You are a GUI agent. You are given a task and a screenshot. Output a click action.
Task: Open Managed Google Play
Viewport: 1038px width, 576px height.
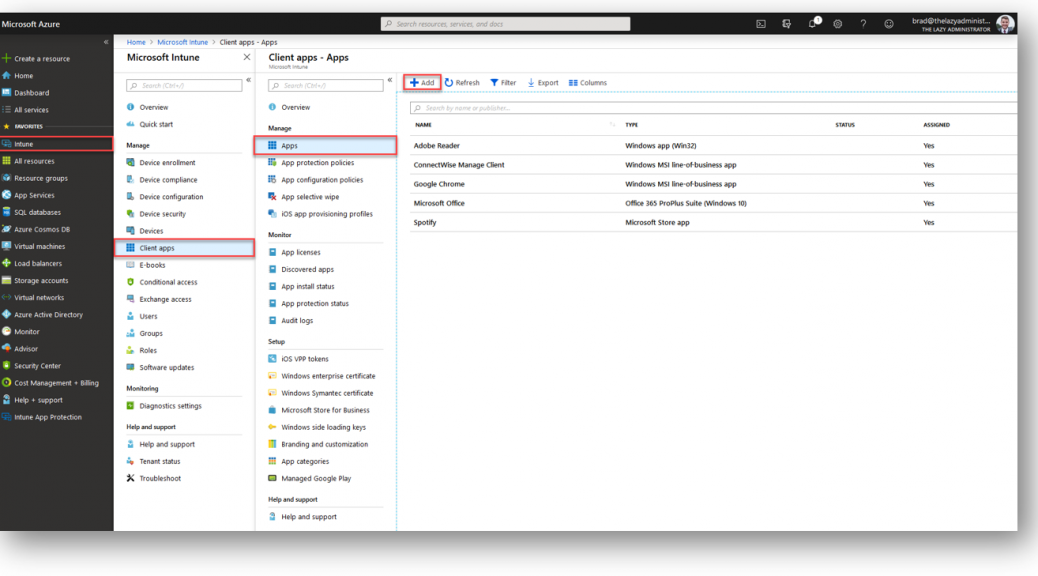tap(316, 479)
